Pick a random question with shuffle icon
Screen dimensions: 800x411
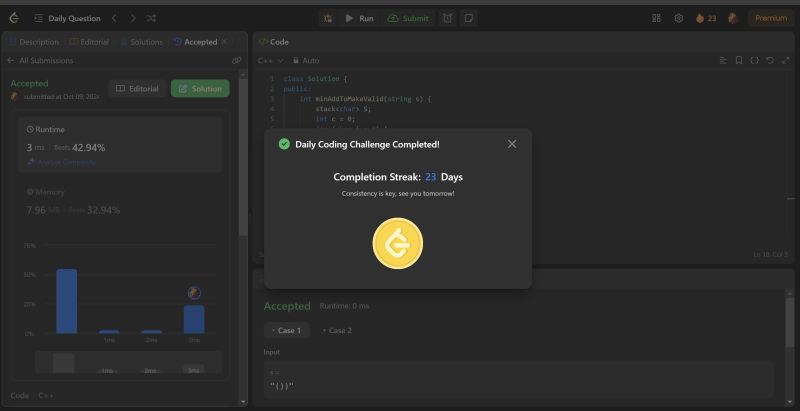click(x=151, y=18)
